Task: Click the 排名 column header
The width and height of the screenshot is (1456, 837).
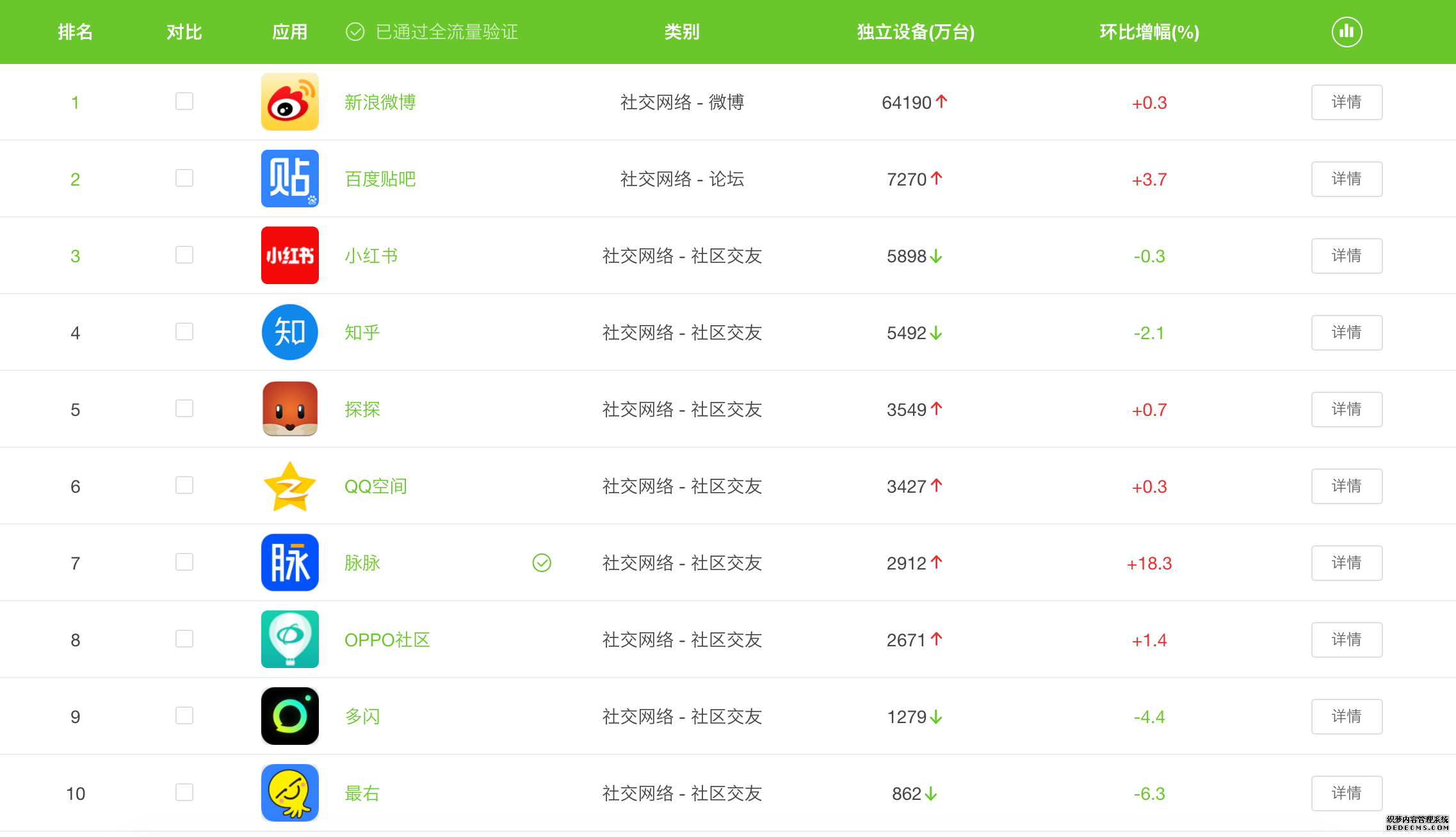Action: [x=76, y=31]
